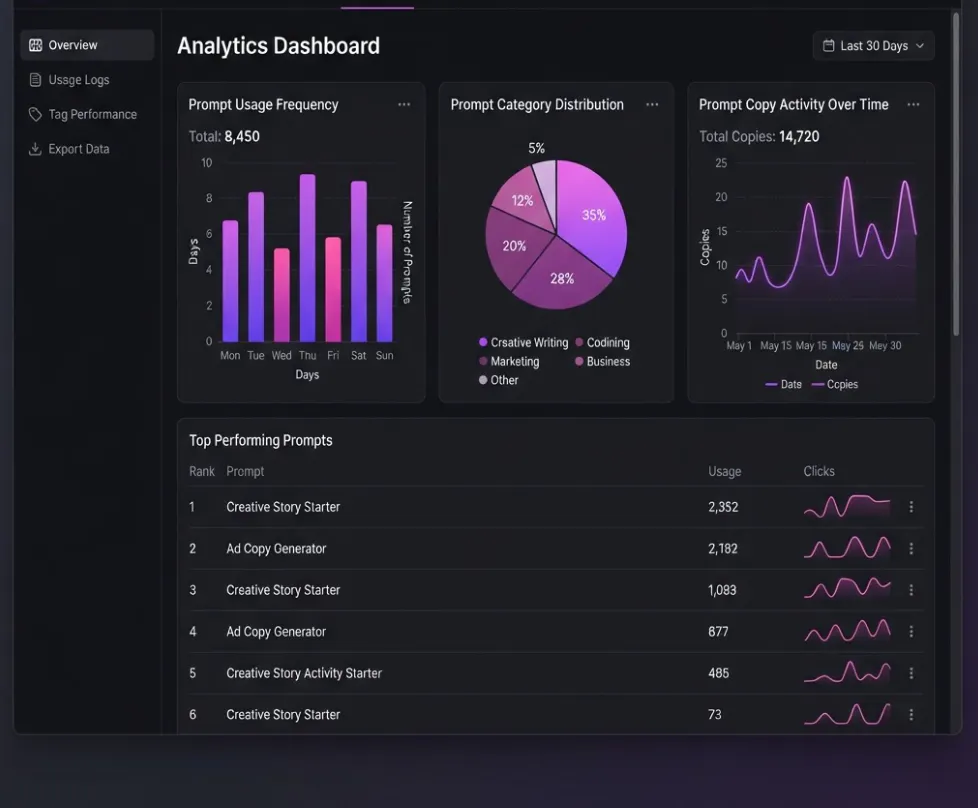This screenshot has height=808, width=978.
Task: Click usage value 73
Action: (715, 714)
